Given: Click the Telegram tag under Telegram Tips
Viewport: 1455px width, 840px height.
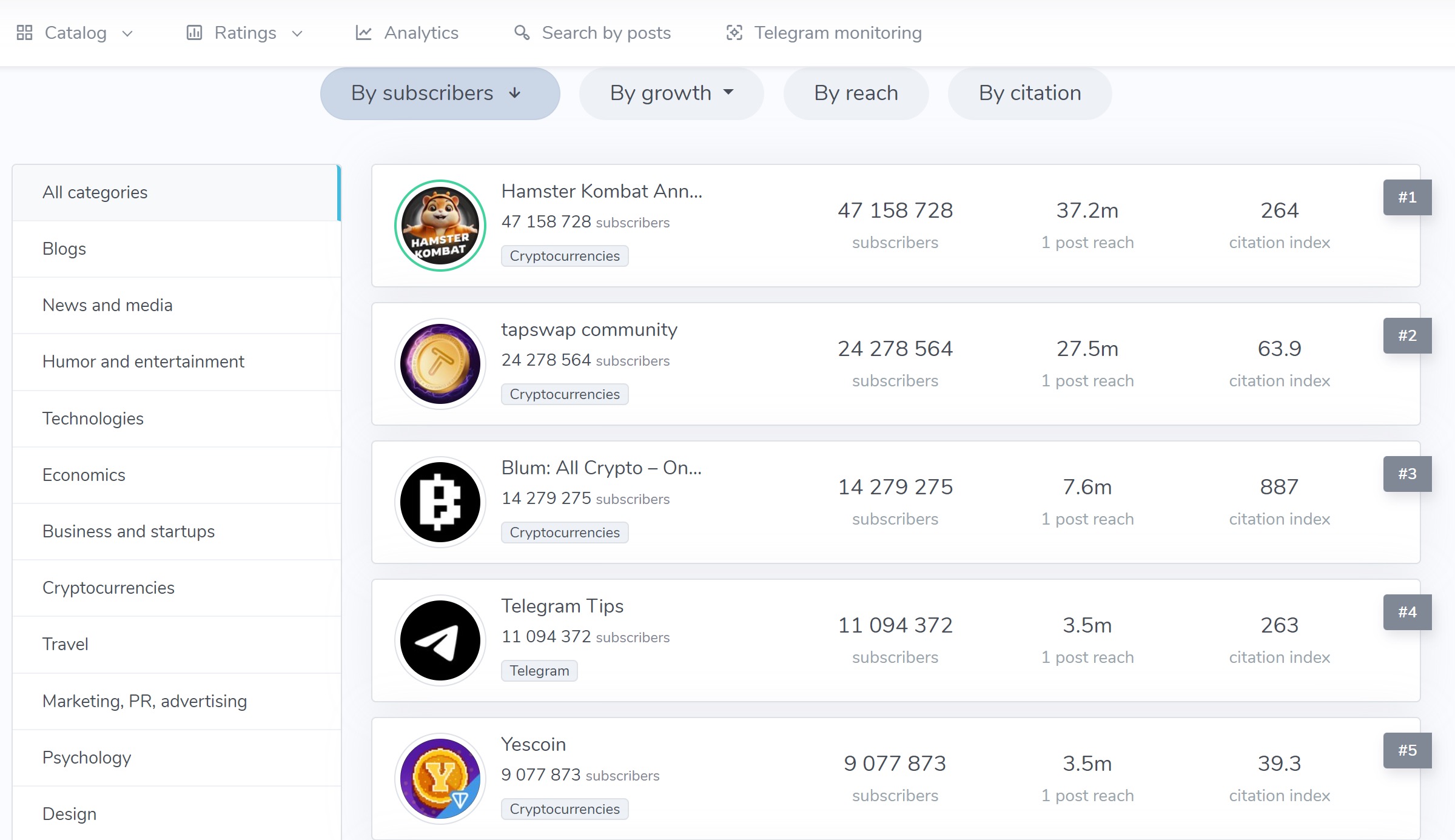Looking at the screenshot, I should click(539, 671).
